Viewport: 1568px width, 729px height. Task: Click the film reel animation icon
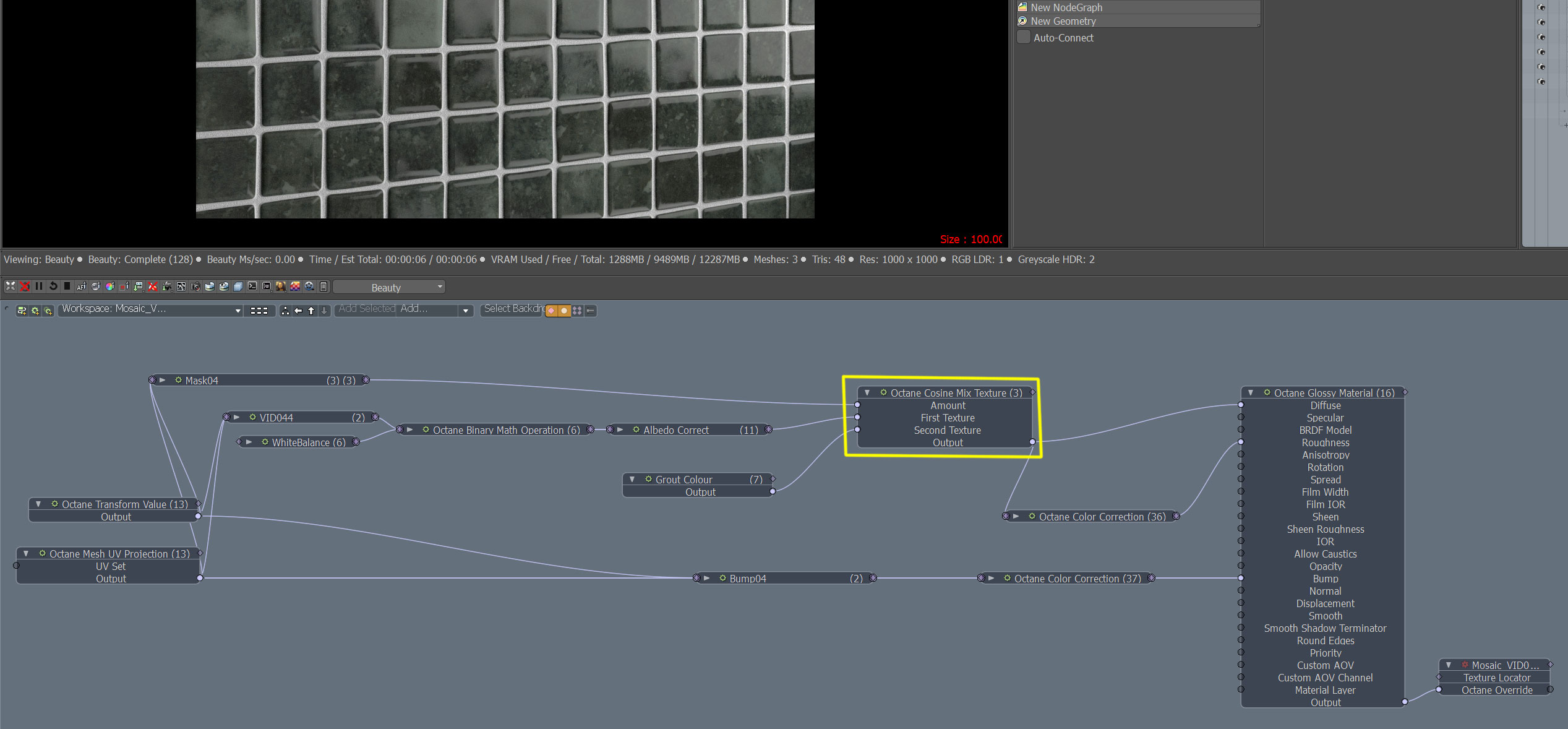pos(309,286)
